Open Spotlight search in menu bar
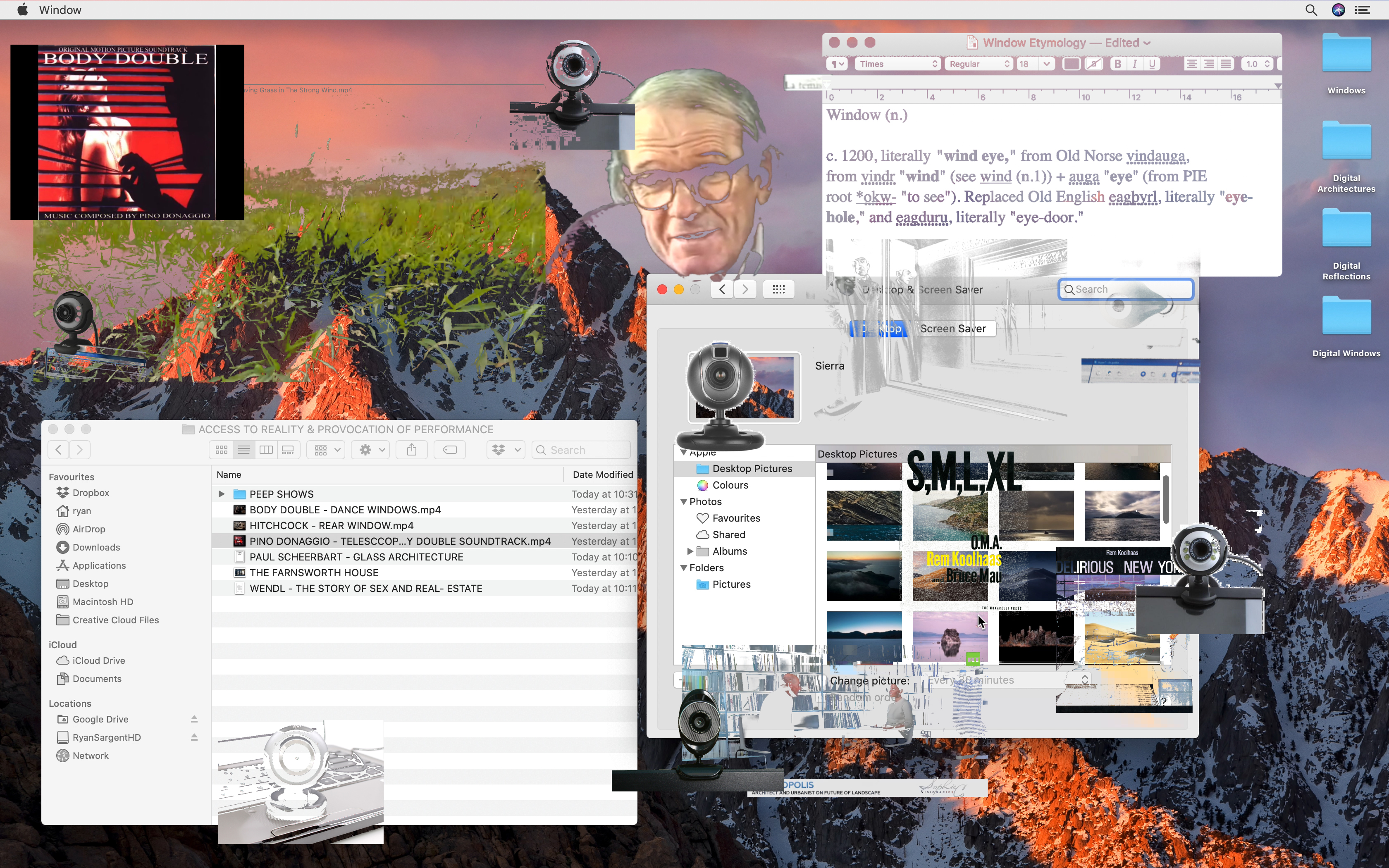 point(1311,10)
